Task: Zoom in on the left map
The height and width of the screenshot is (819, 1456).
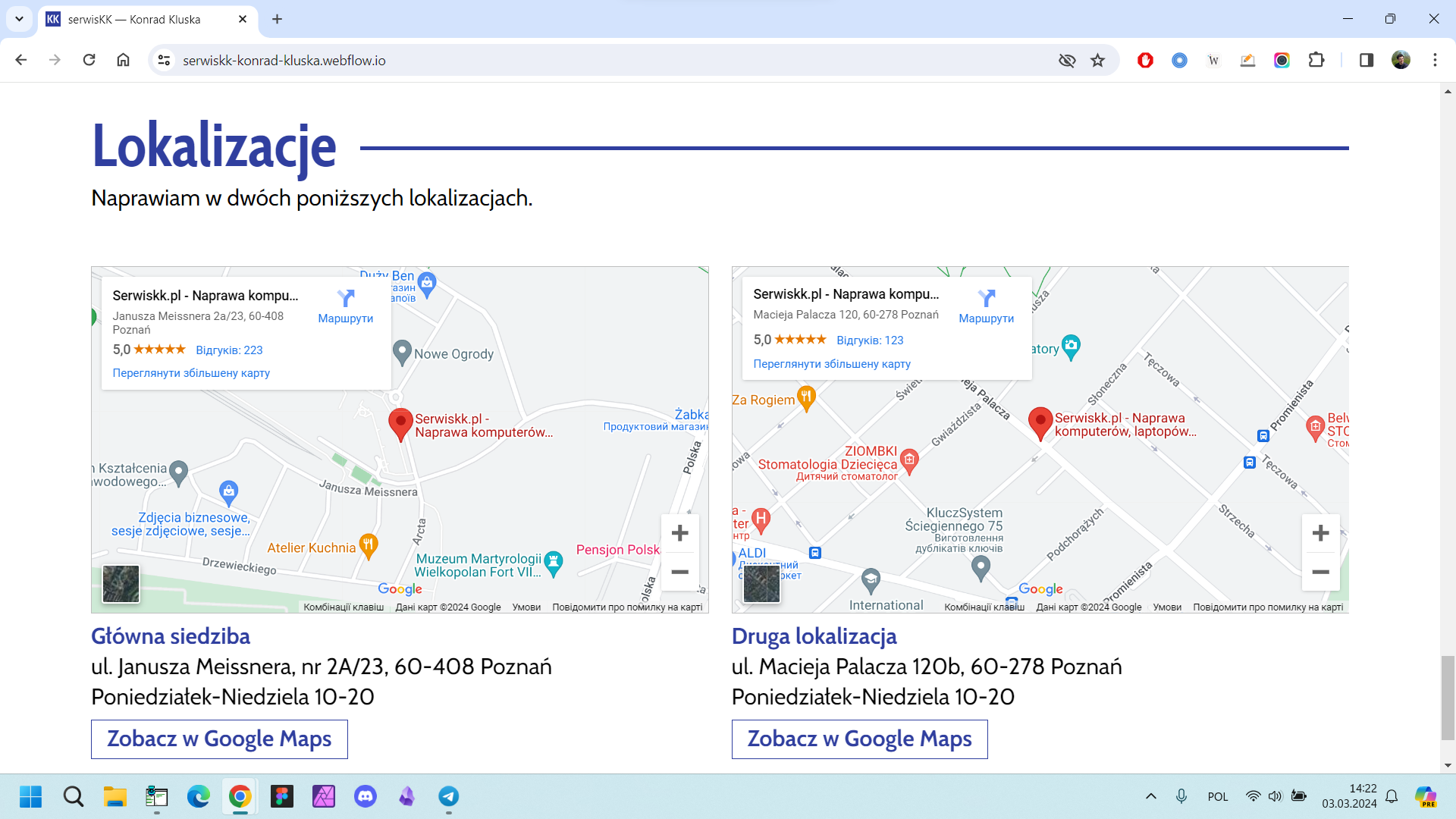Action: [x=680, y=533]
